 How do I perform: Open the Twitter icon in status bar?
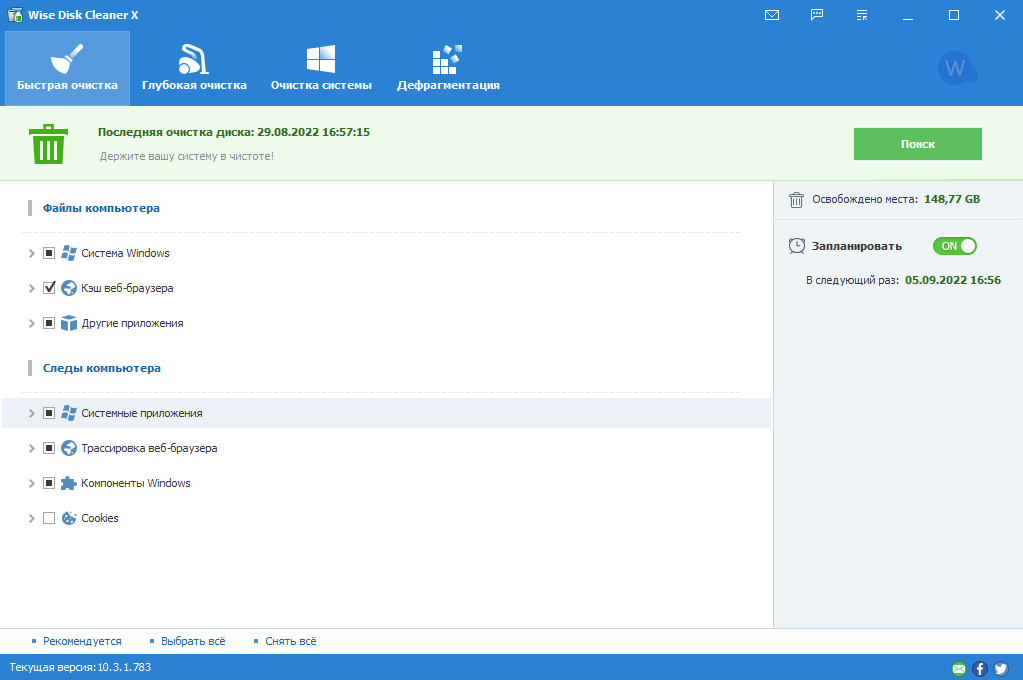click(1001, 668)
